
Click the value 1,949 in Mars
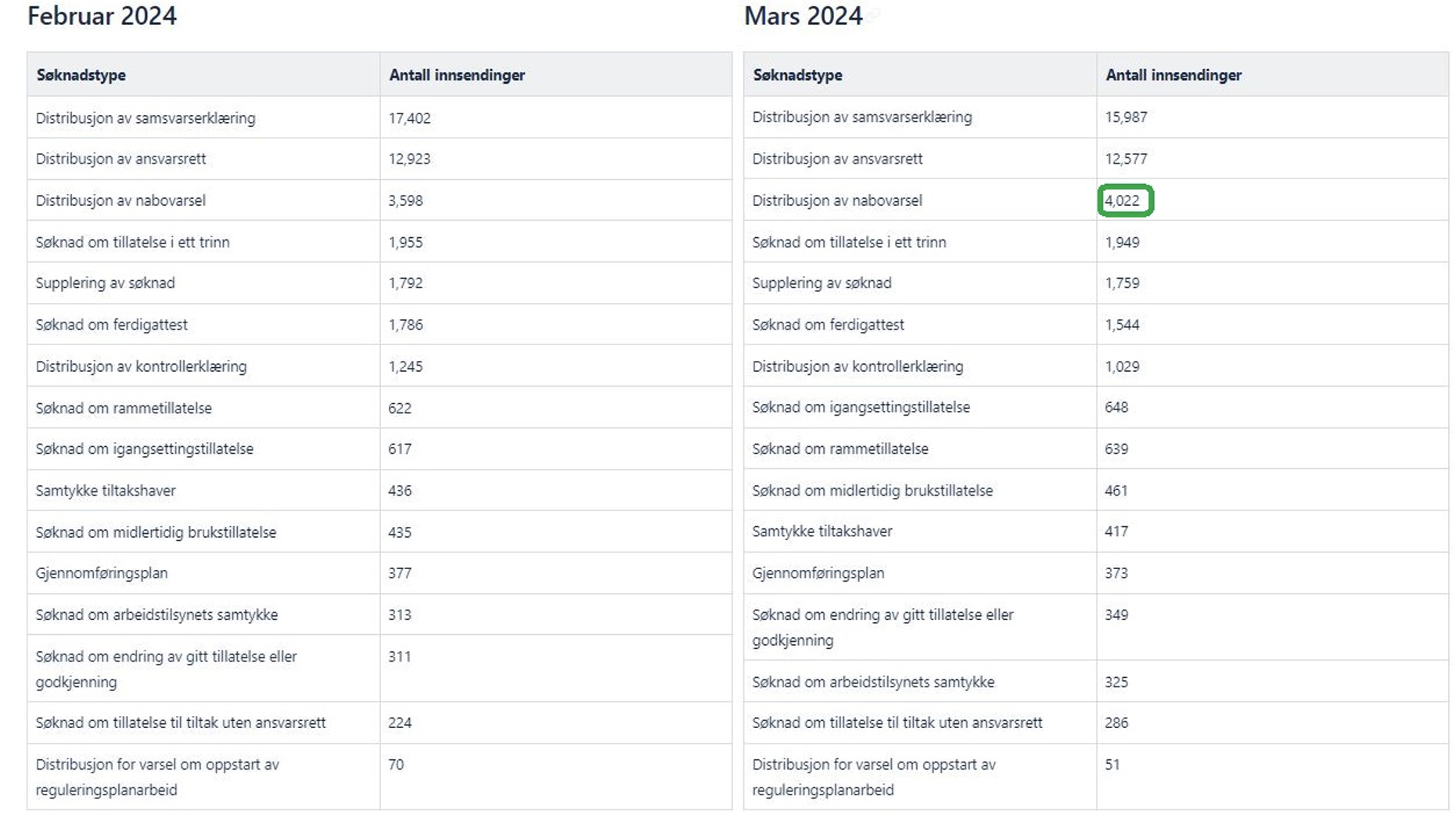pyautogui.click(x=1122, y=243)
